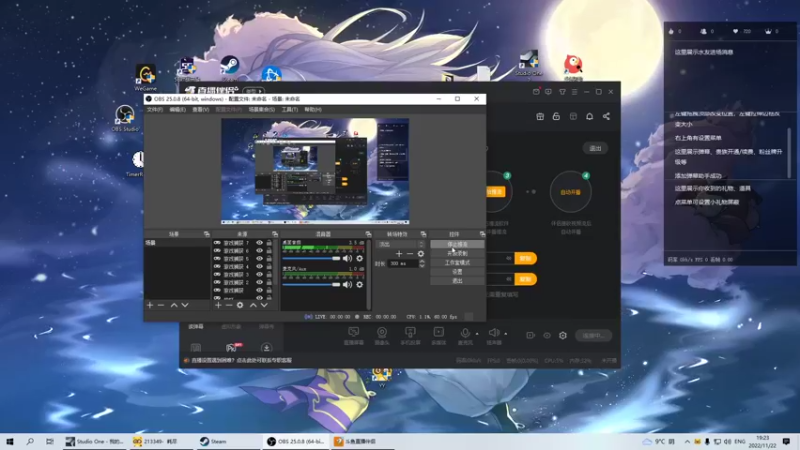The width and height of the screenshot is (800, 450).
Task: Open source properties gear in sources panel
Action: pos(240,305)
